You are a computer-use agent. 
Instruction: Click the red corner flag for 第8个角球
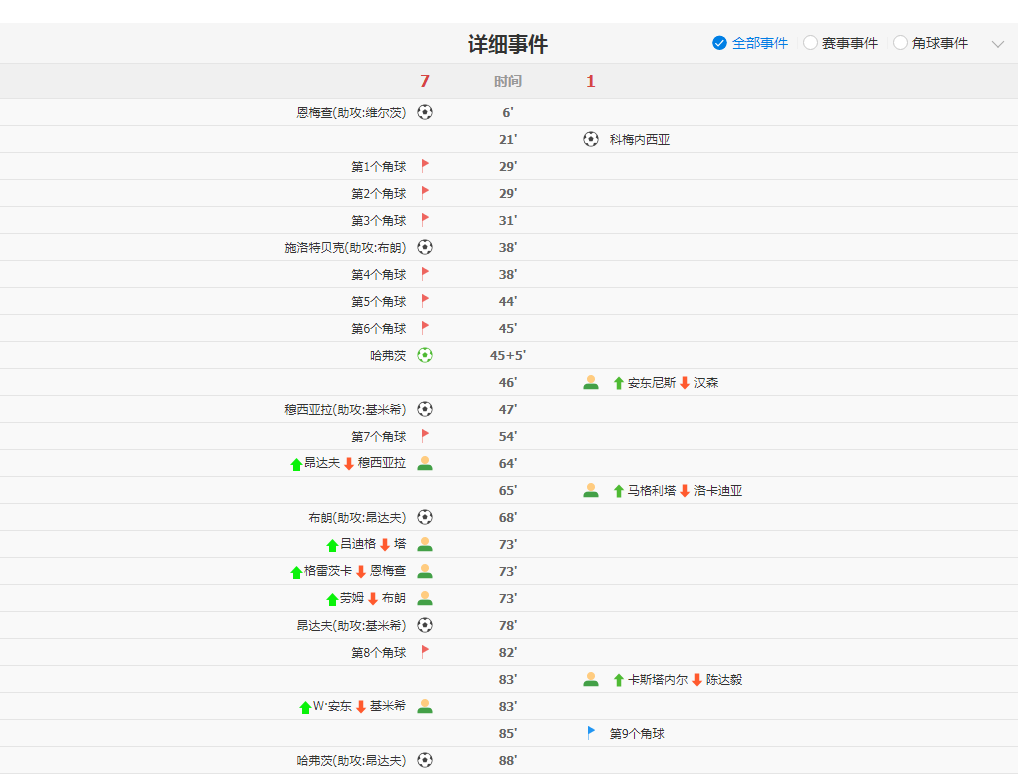click(425, 652)
